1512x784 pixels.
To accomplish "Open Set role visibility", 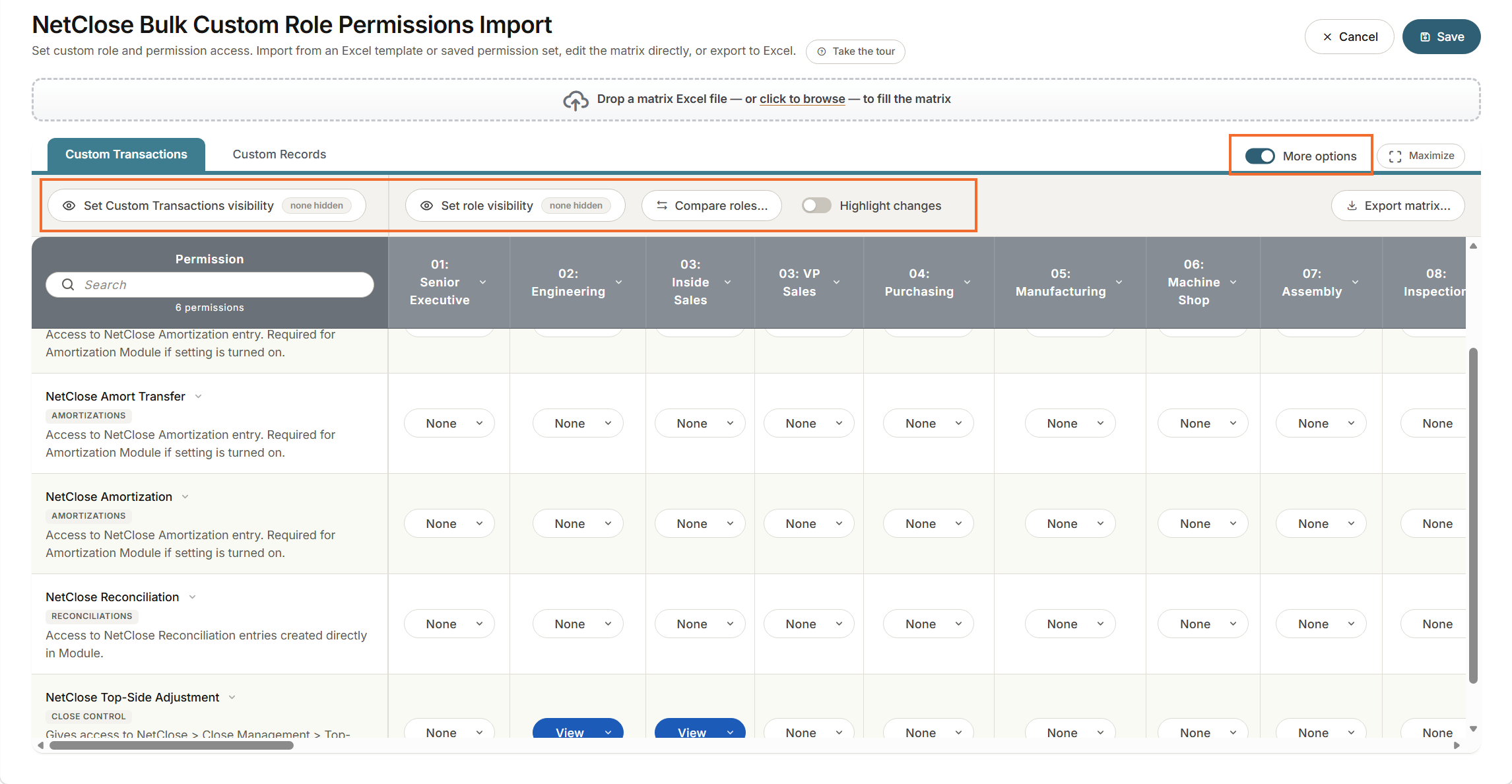I will 515,206.
